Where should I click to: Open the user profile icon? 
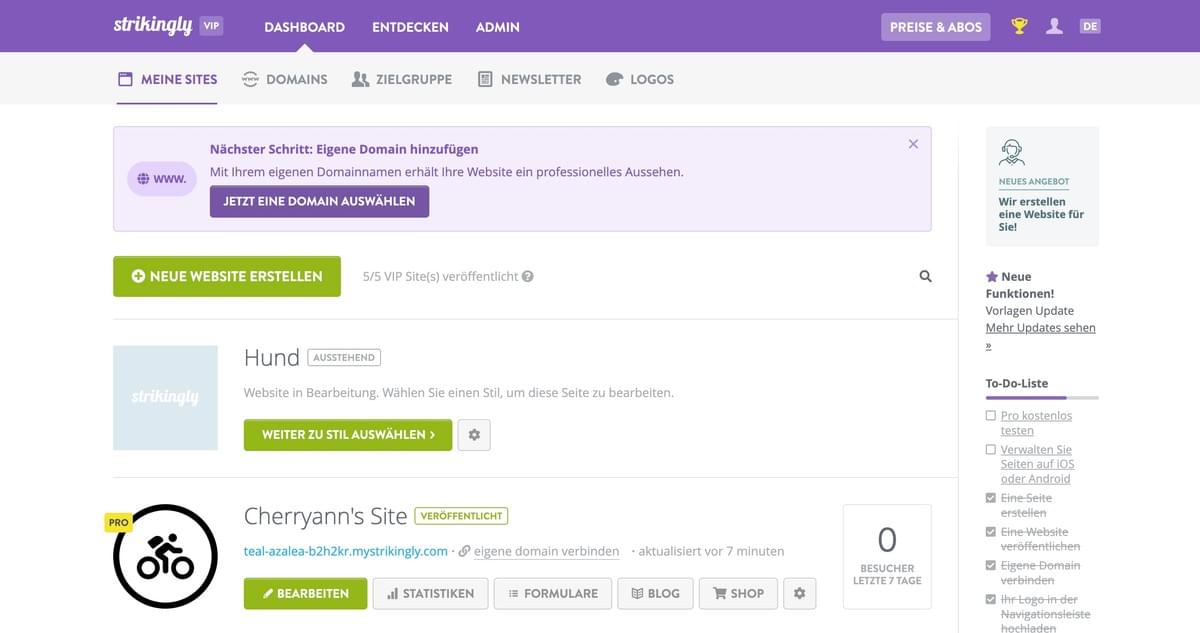click(1054, 27)
